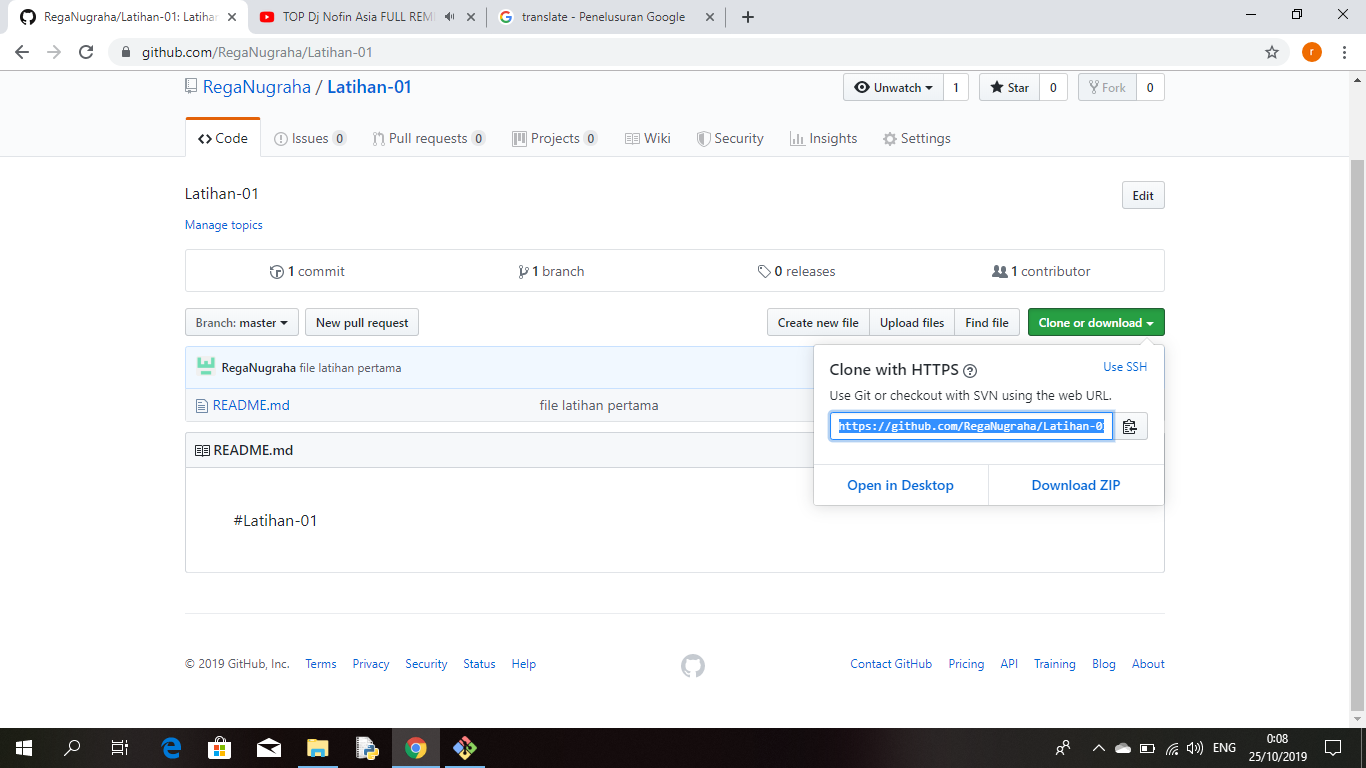Mute the YouTube tab's audio indicator

point(451,17)
